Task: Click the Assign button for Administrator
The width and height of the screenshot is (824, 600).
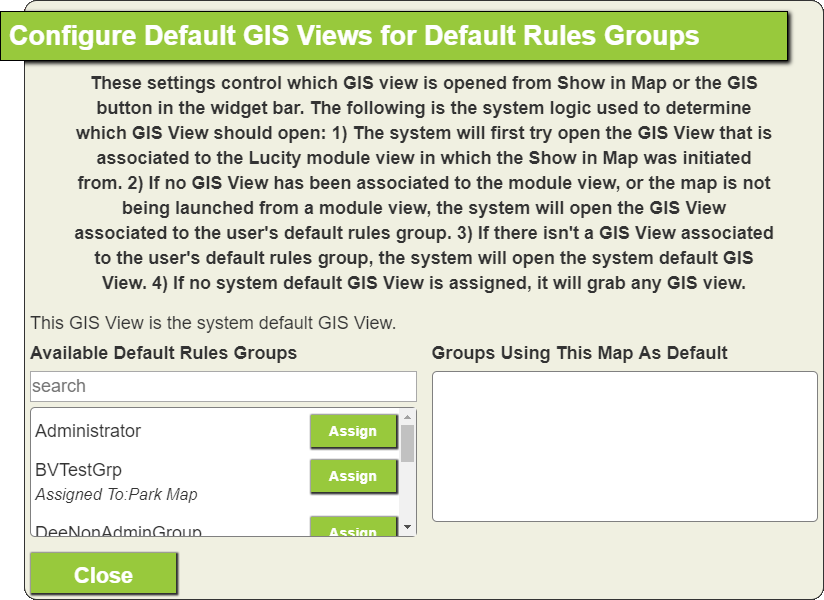Action: [353, 431]
